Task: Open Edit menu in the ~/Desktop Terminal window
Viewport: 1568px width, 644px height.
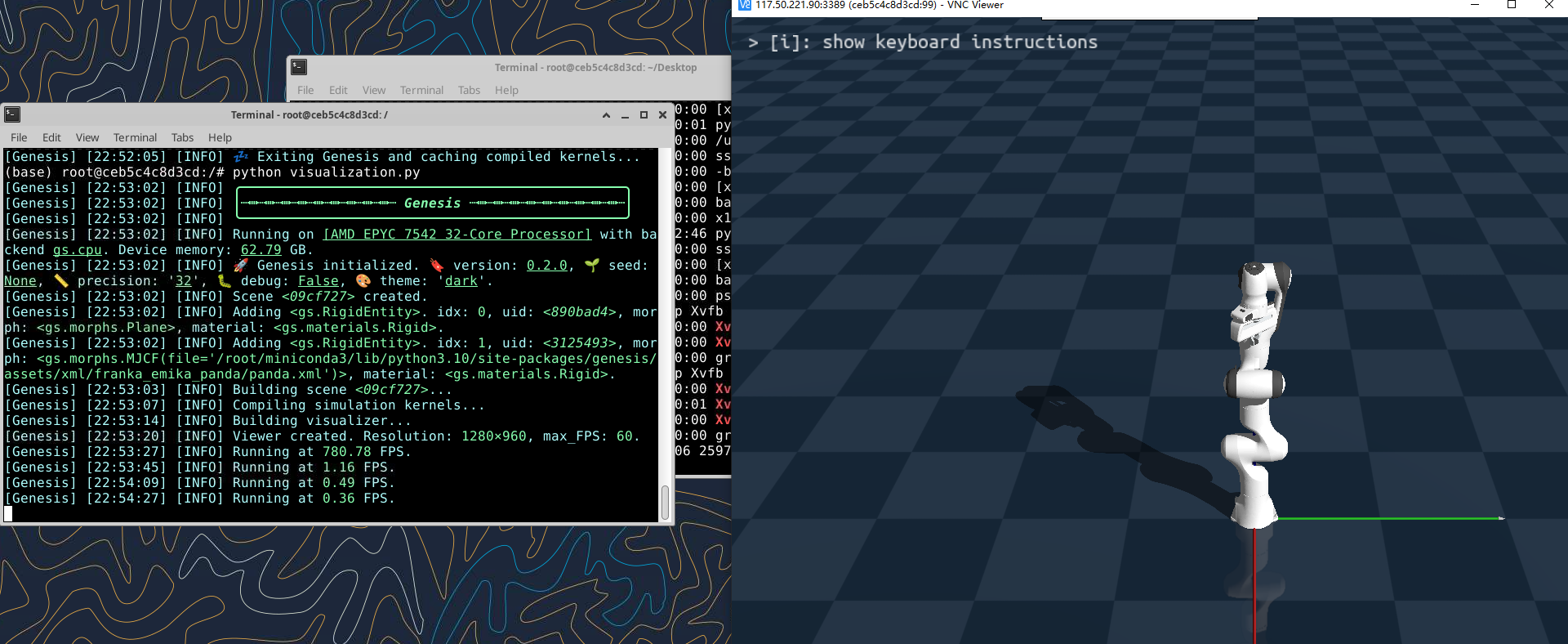Action: tap(338, 90)
